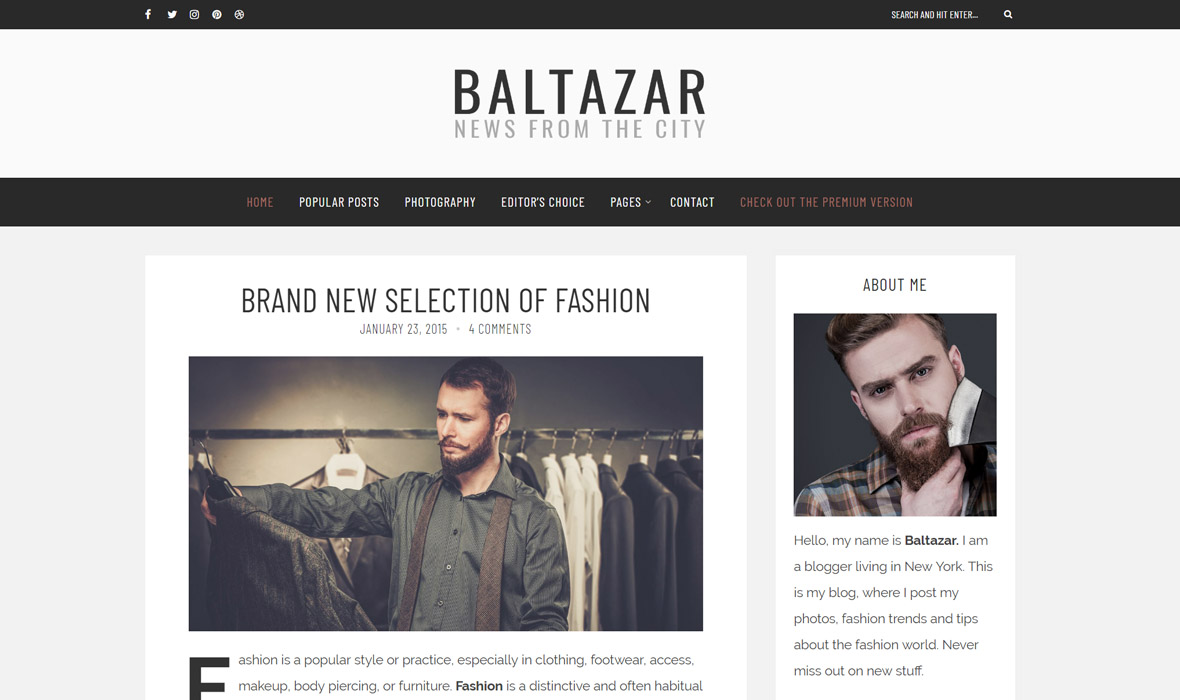Follow 'Check out the premium version' link
1180x700 pixels.
[826, 202]
